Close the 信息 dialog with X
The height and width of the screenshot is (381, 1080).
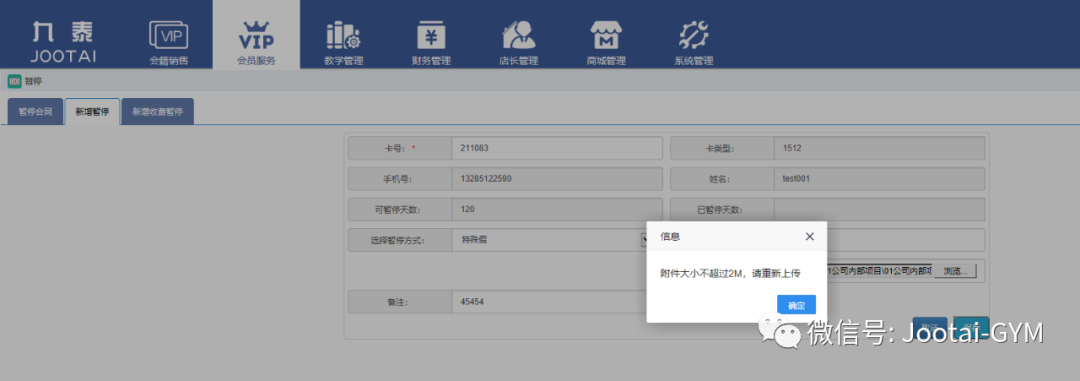809,236
